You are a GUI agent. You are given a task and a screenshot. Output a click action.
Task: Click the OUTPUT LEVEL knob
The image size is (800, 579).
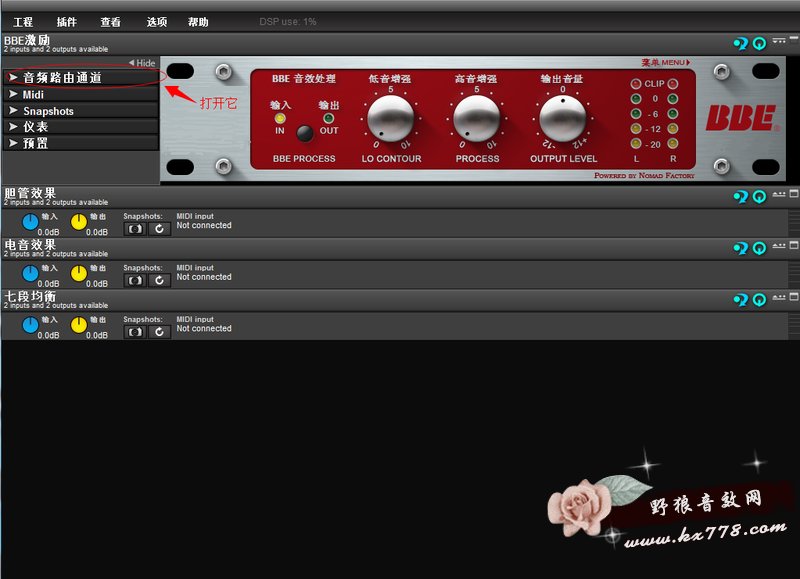(x=563, y=118)
